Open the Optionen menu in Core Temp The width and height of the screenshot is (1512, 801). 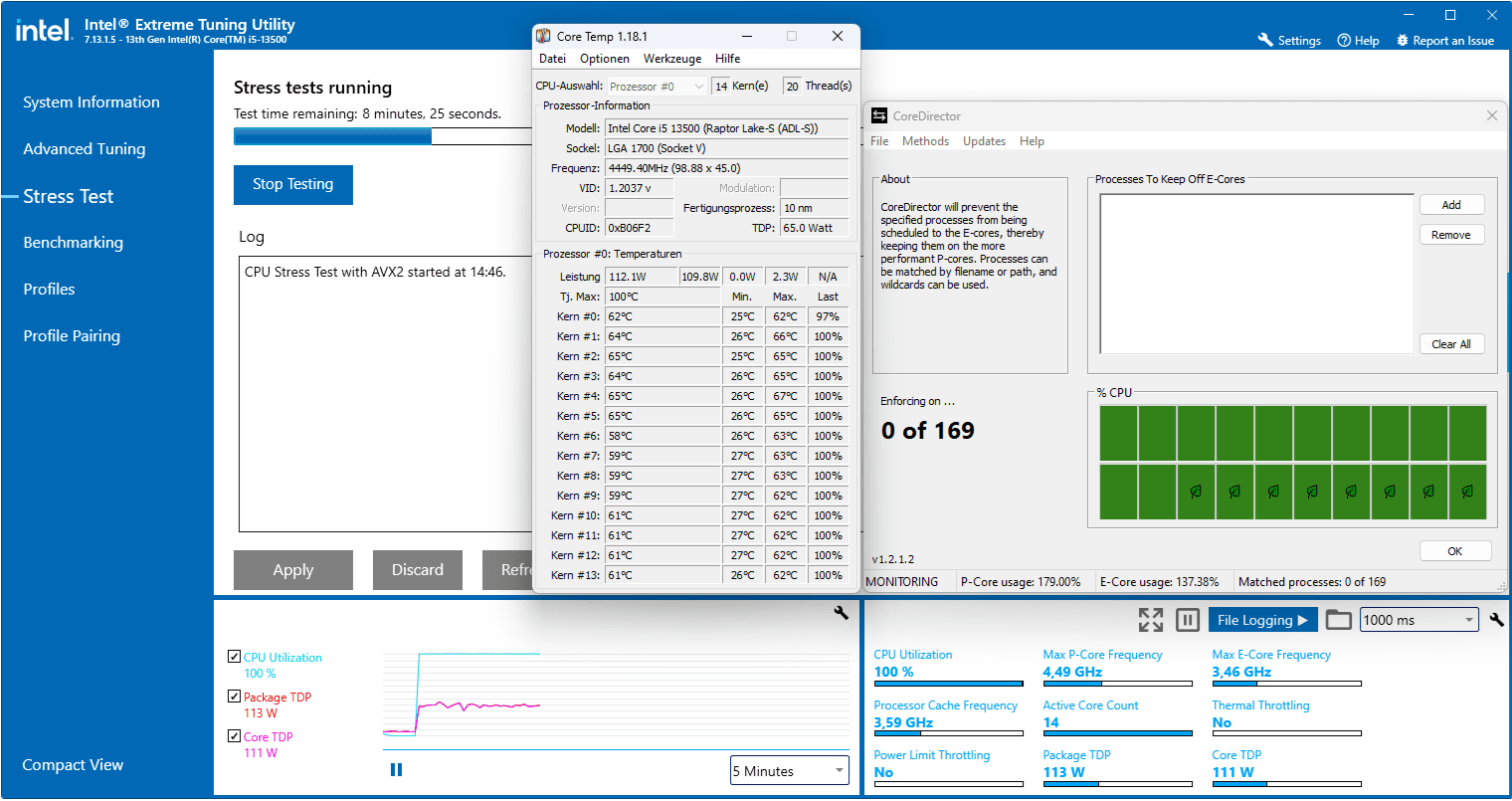pyautogui.click(x=605, y=59)
